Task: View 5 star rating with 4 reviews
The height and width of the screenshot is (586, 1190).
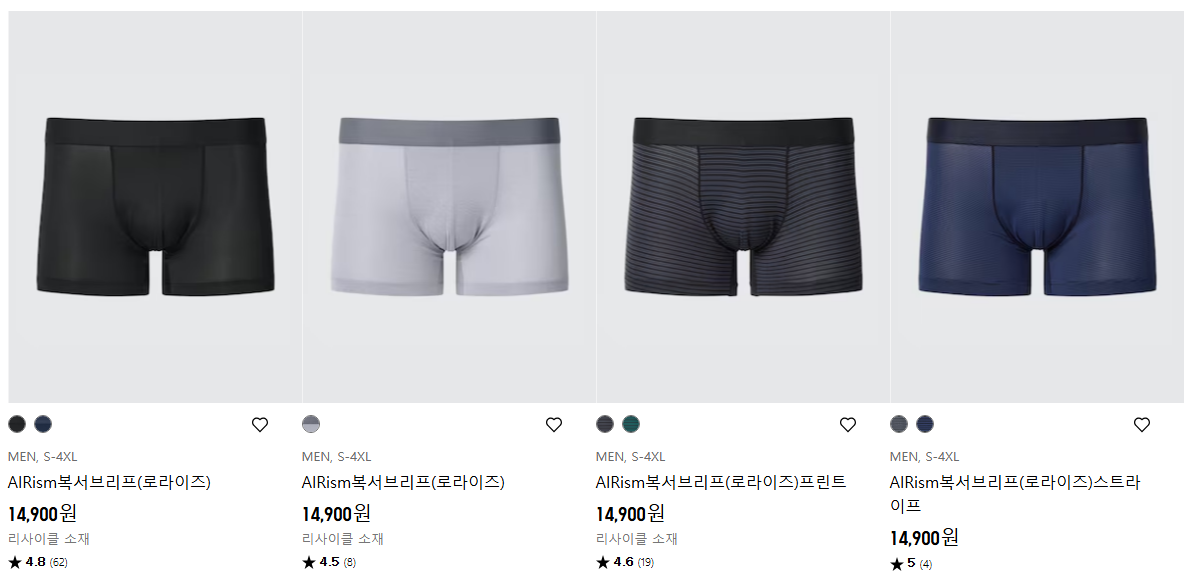Action: pyautogui.click(x=911, y=564)
